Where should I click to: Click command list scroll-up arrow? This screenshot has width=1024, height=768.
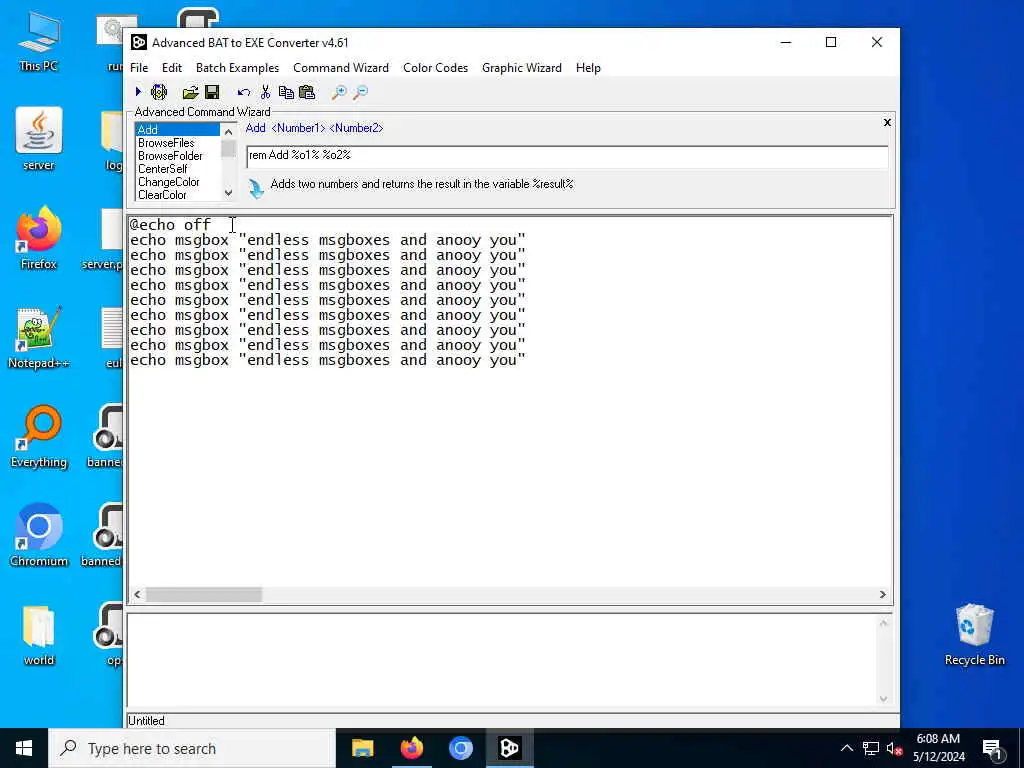coord(228,131)
